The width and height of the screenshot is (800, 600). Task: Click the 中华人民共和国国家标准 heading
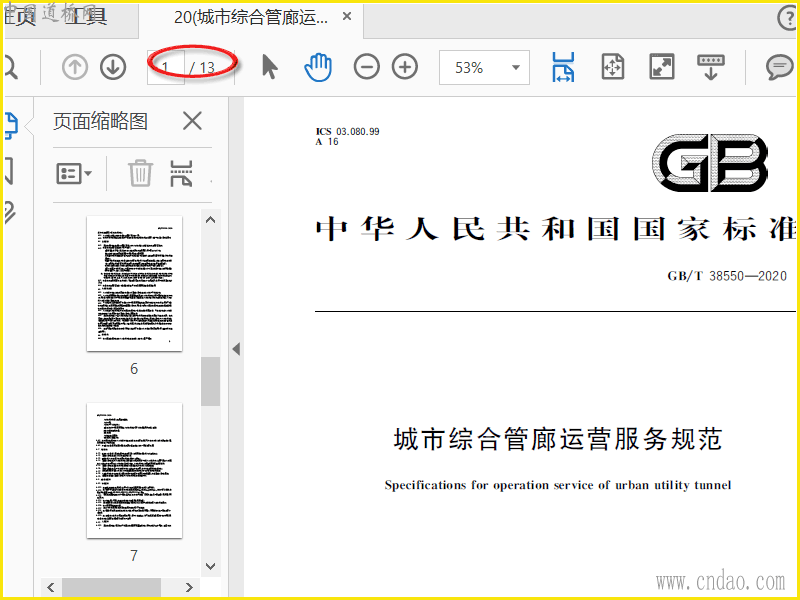[x=556, y=229]
